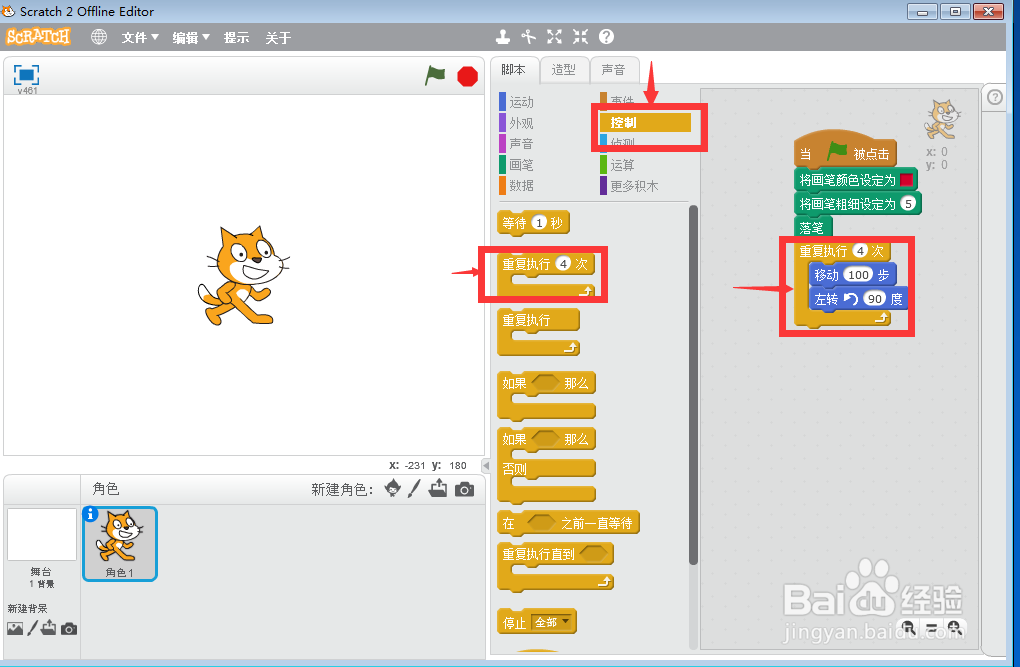The width and height of the screenshot is (1020, 667).
Task: Upload sprite from file
Action: (x=438, y=488)
